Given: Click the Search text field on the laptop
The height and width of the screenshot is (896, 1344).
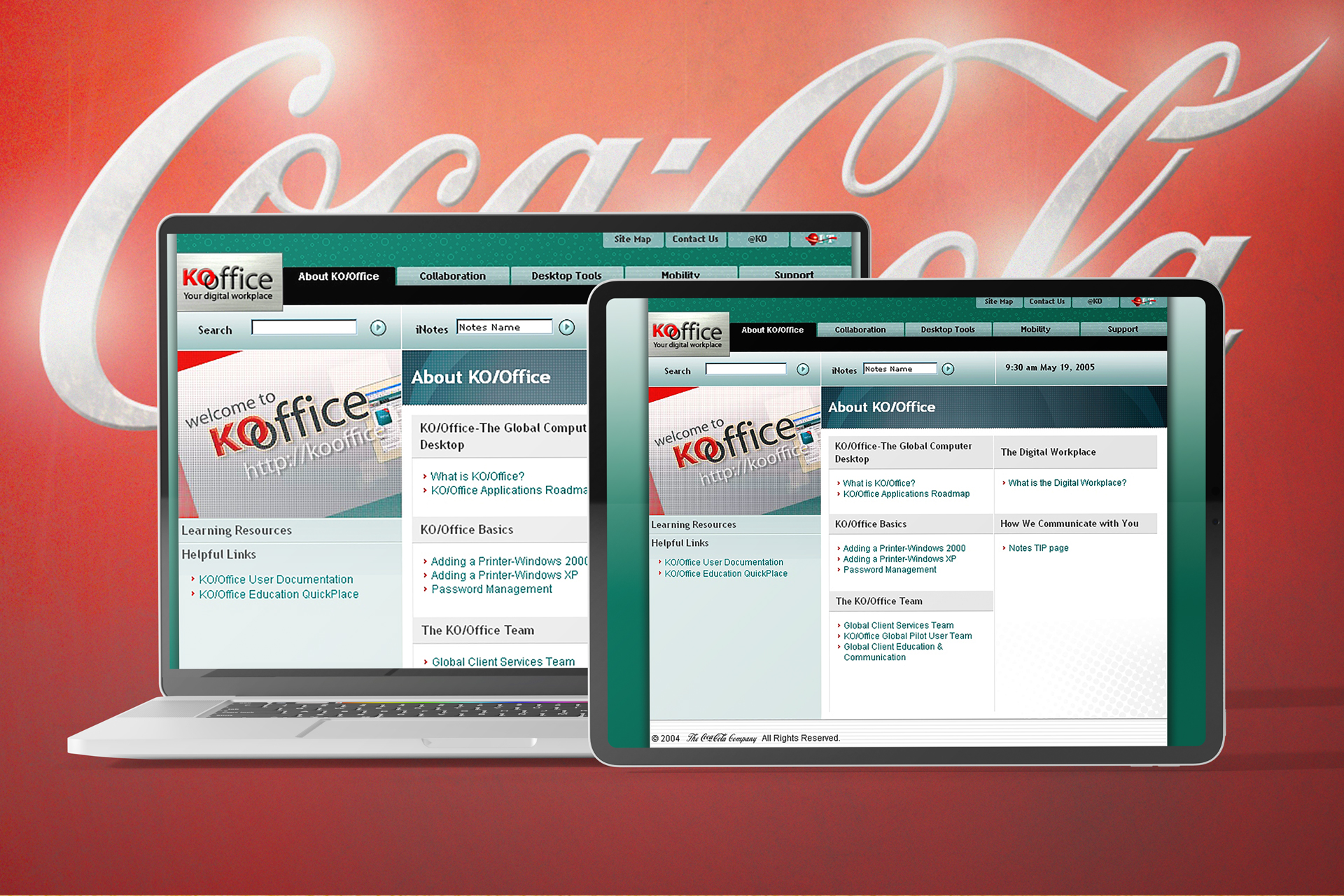Looking at the screenshot, I should (304, 328).
